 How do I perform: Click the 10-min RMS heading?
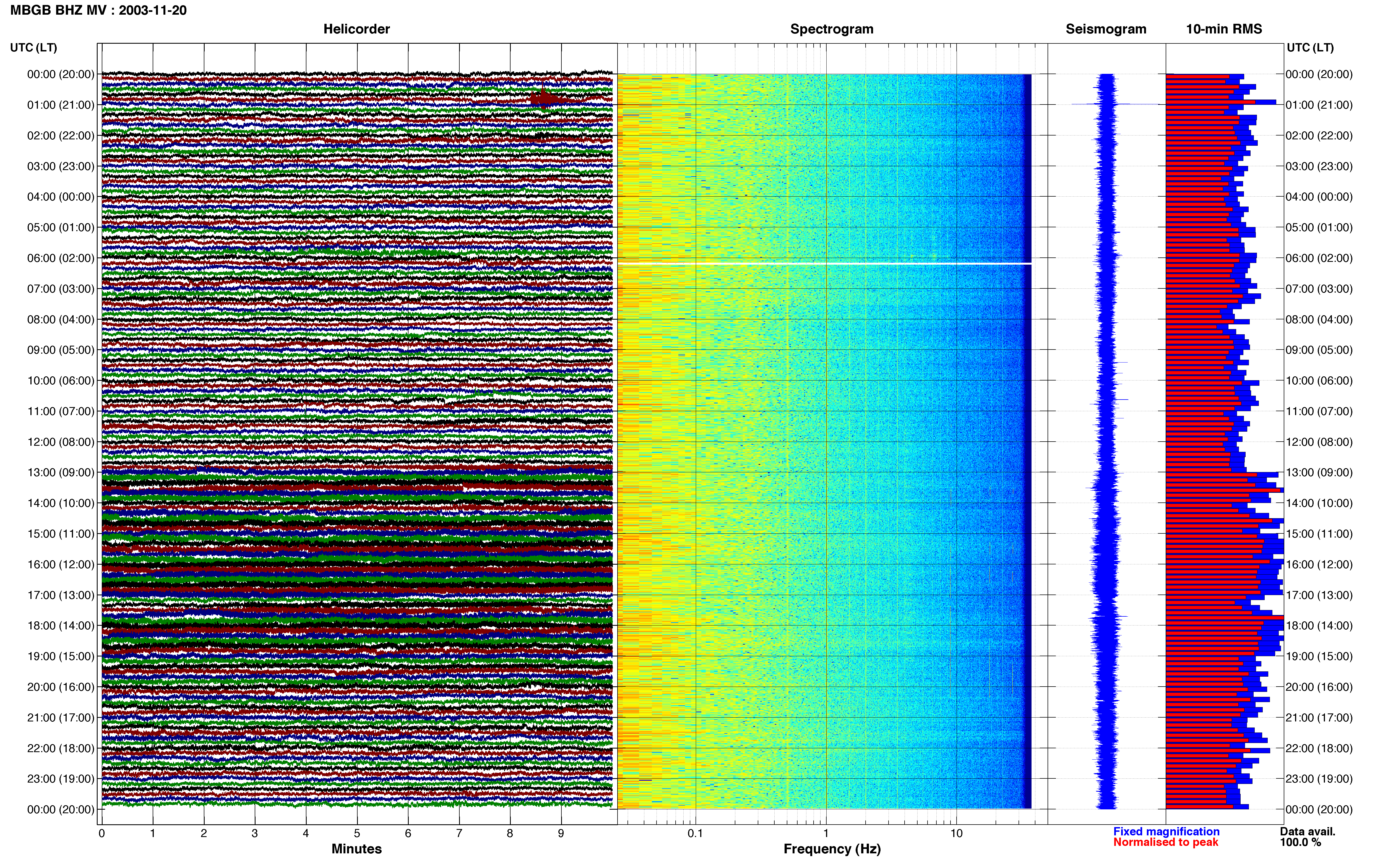1224,29
